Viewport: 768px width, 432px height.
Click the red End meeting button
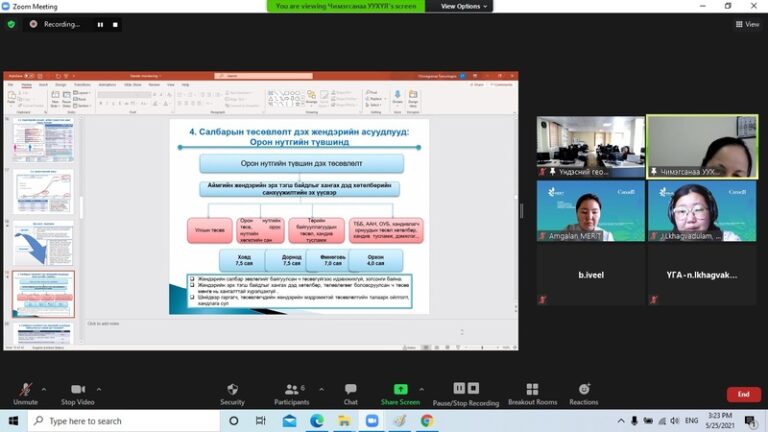(743, 394)
